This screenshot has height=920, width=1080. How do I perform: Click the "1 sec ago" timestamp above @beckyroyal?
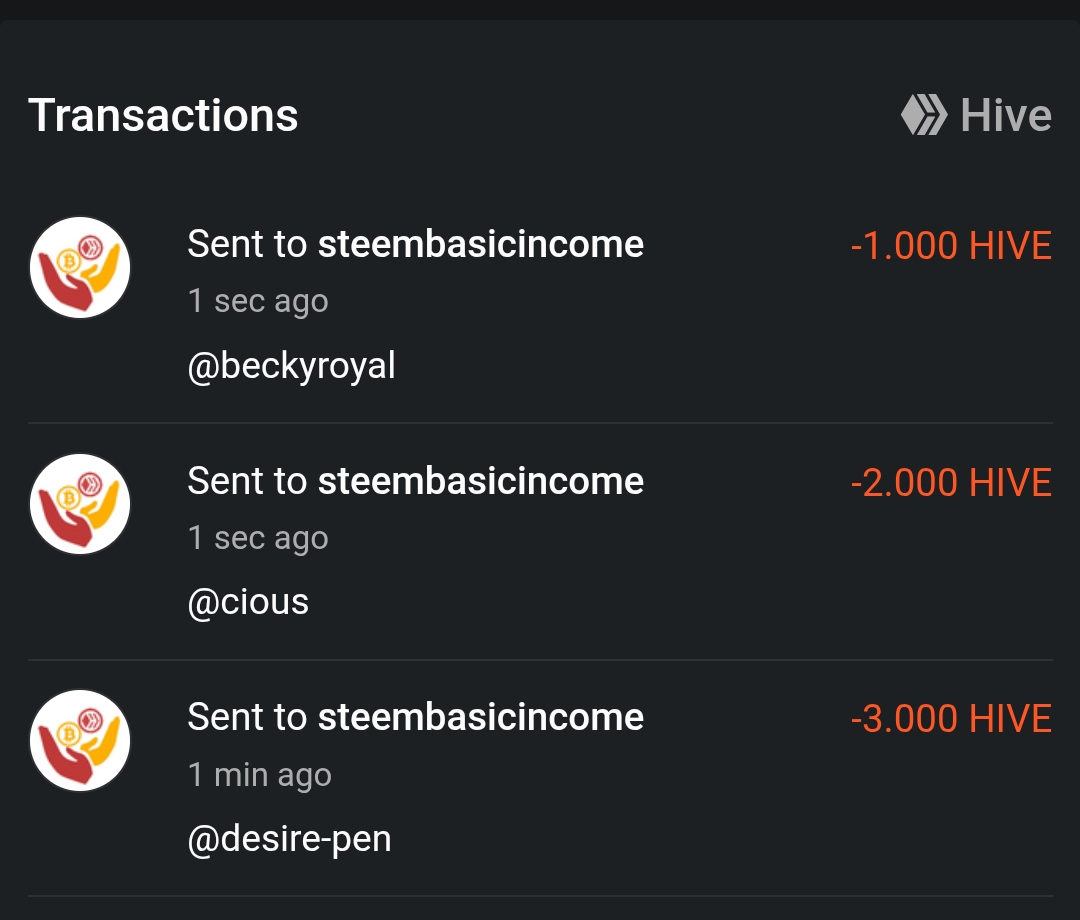(x=258, y=301)
